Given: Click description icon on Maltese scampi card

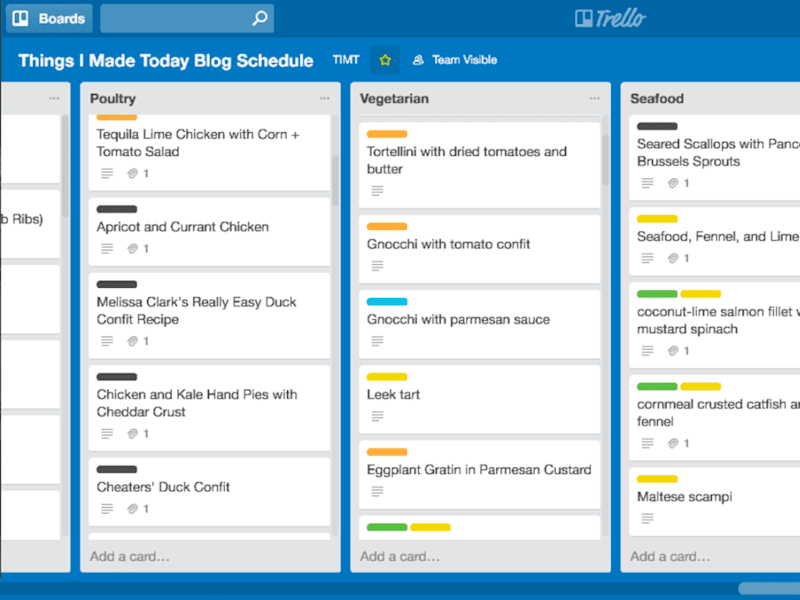Looking at the screenshot, I should [647, 518].
